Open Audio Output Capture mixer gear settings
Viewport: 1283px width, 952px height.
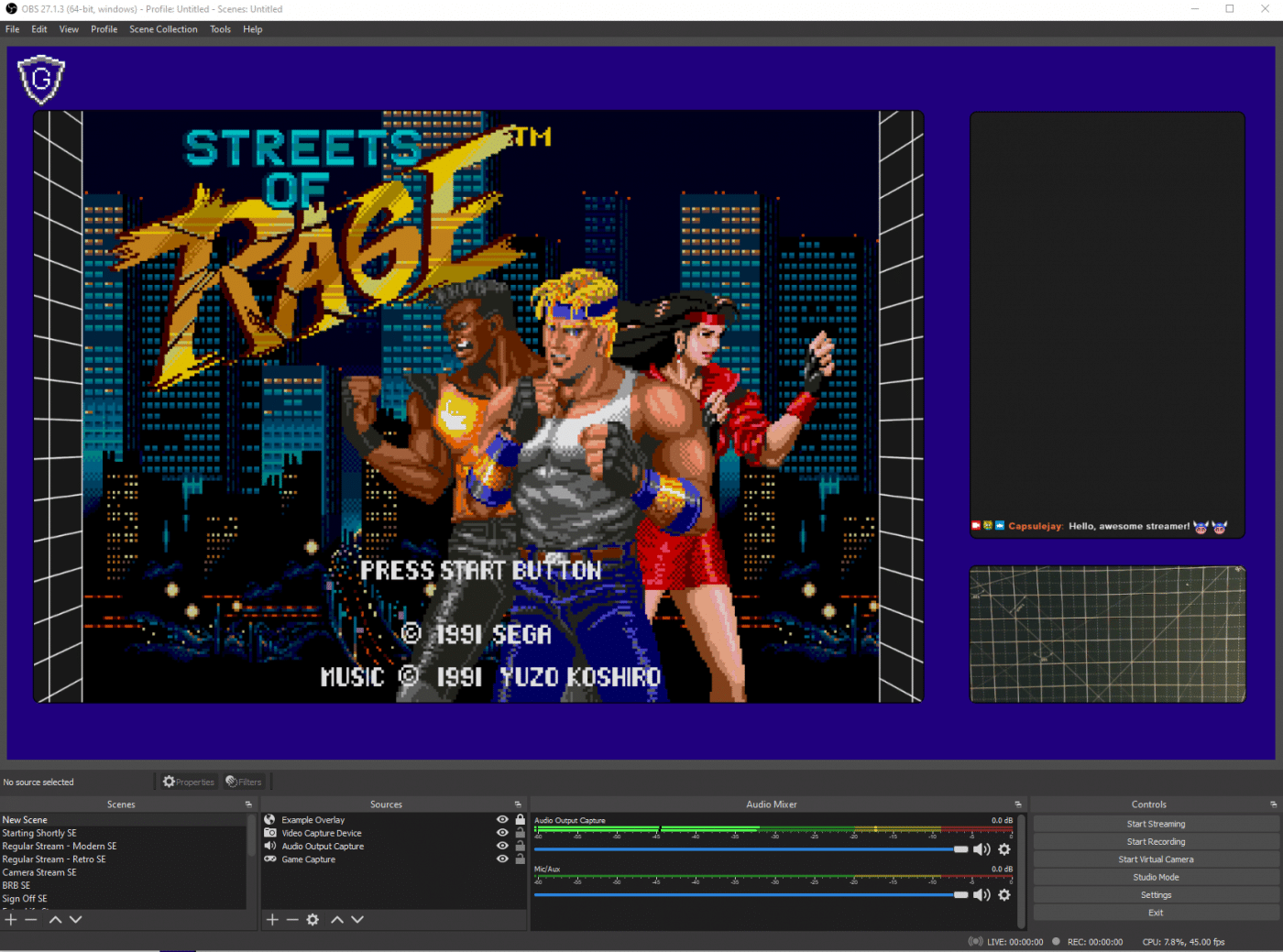pyautogui.click(x=1004, y=849)
